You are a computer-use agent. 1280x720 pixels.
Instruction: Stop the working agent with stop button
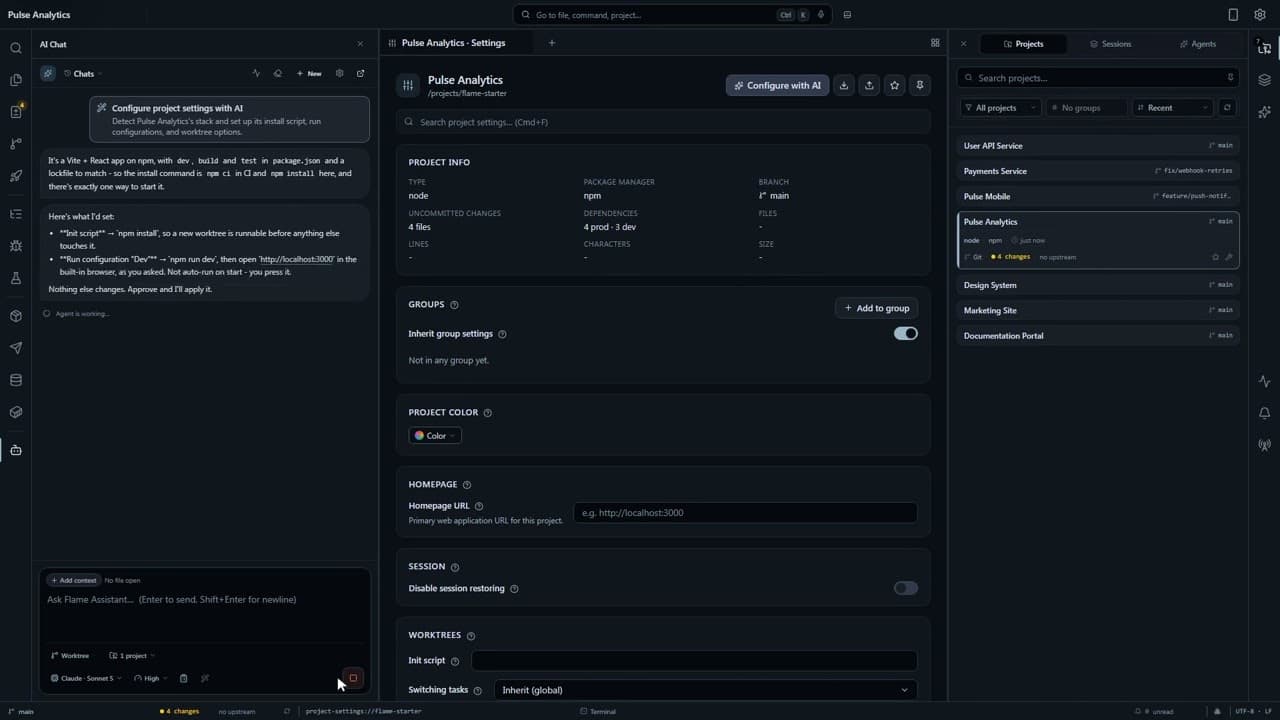click(353, 678)
